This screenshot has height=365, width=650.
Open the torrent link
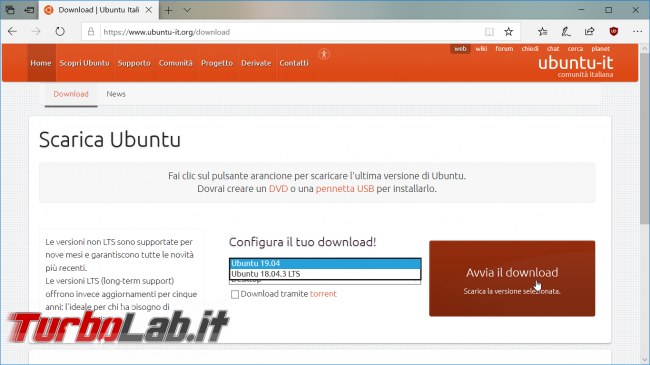pos(323,294)
